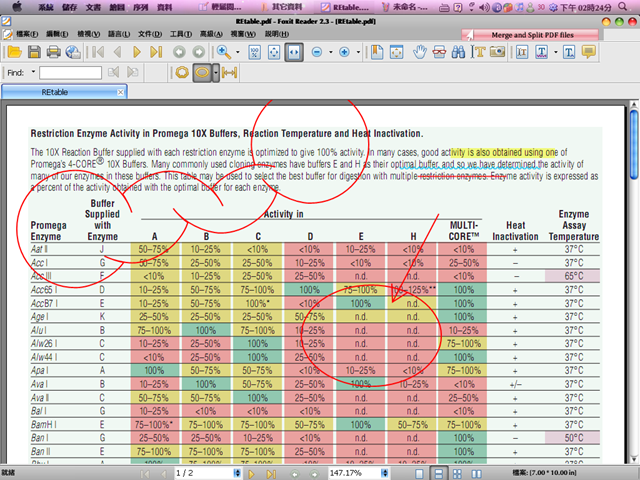Open the zoom-in dropdown arrow
This screenshot has width=640, height=480.
click(x=358, y=52)
